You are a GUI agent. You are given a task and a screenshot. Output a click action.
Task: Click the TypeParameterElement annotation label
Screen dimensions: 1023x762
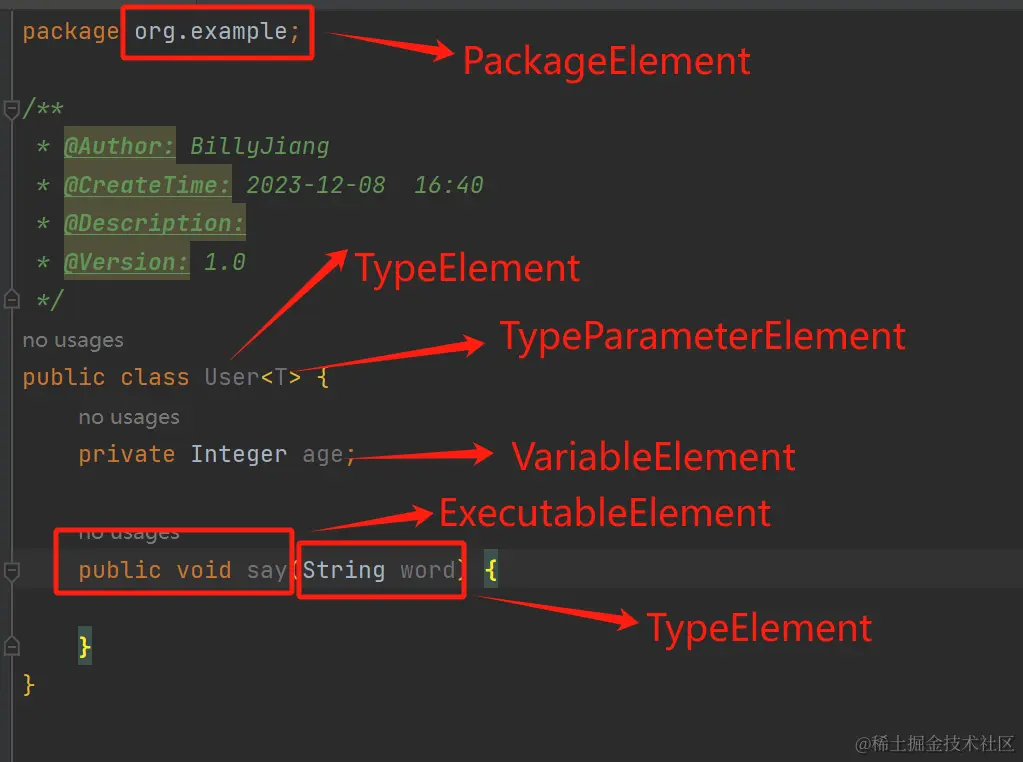(702, 336)
